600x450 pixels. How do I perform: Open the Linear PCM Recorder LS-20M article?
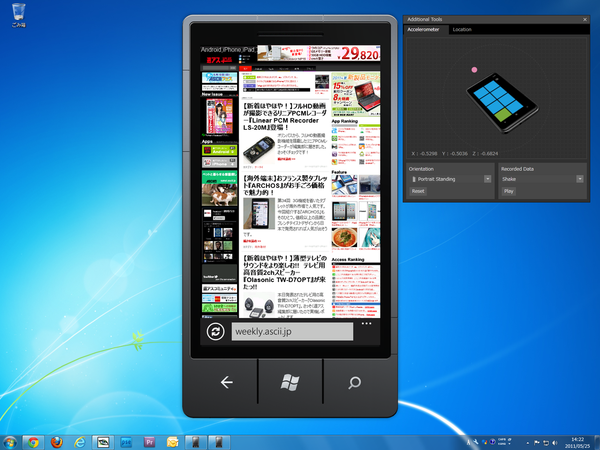(285, 117)
